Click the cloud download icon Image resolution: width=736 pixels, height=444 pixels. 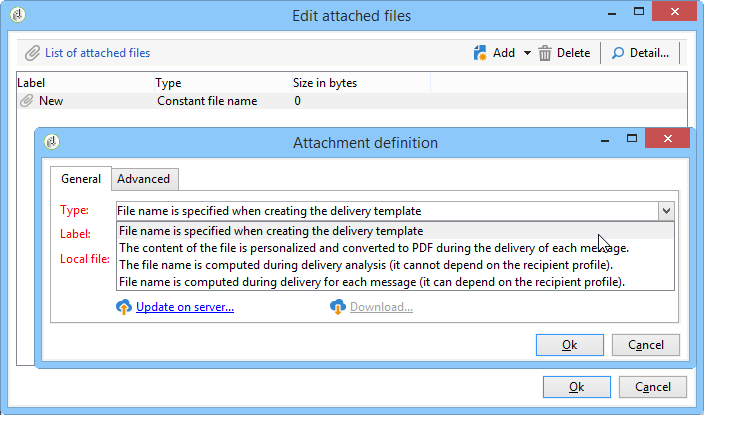pos(337,307)
